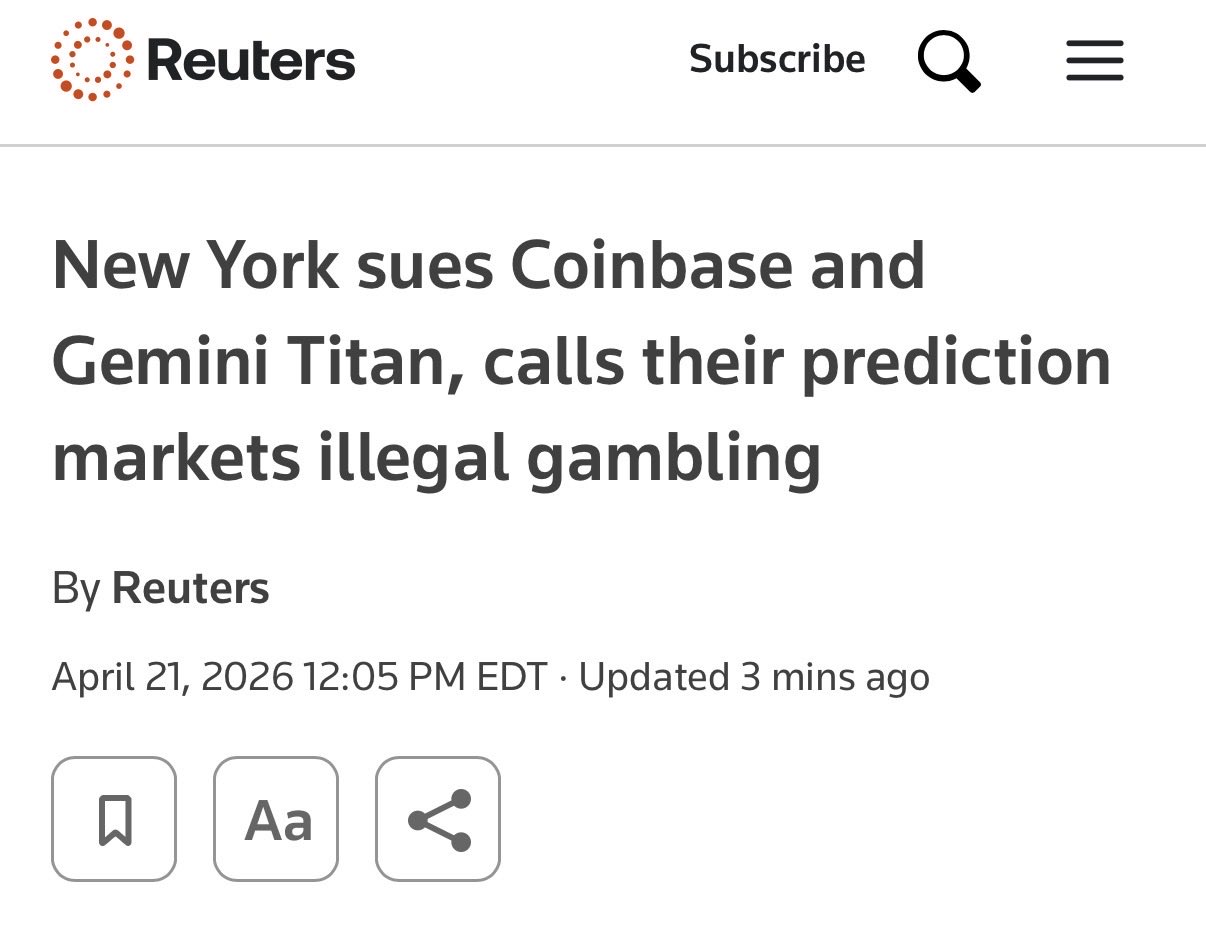Screen dimensions: 1206x944
Task: Click the Reuters dotted circle logo icon
Action: click(x=91, y=59)
